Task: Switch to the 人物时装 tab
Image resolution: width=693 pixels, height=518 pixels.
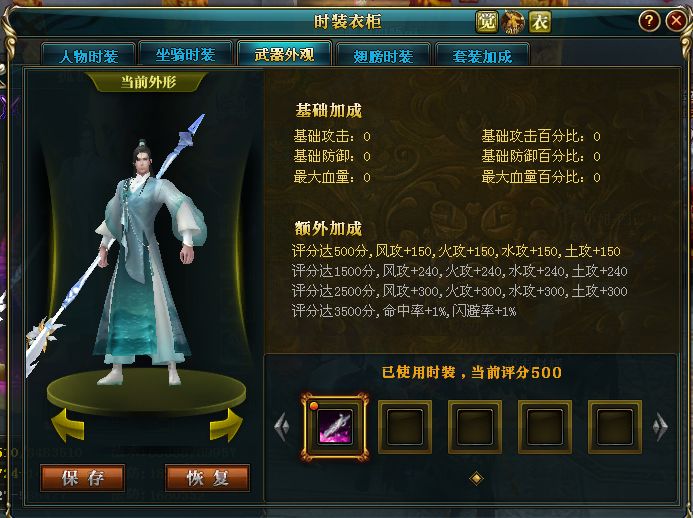Action: 88,55
